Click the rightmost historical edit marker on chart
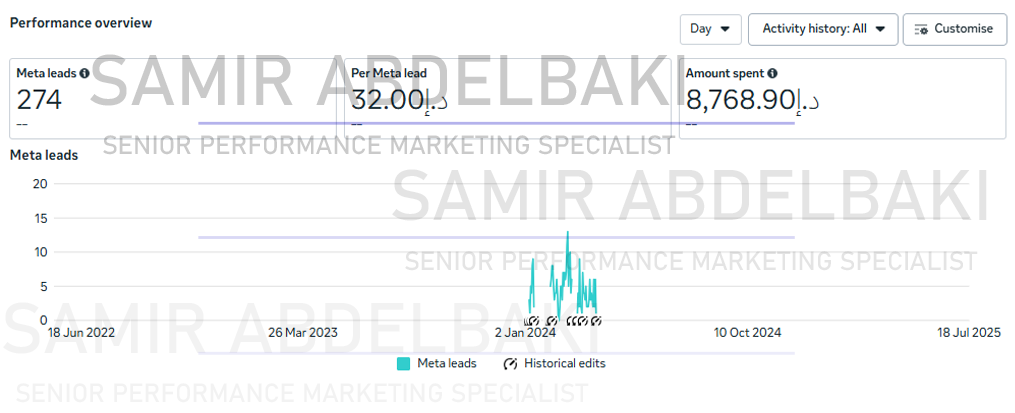1015x413 pixels. click(x=596, y=321)
